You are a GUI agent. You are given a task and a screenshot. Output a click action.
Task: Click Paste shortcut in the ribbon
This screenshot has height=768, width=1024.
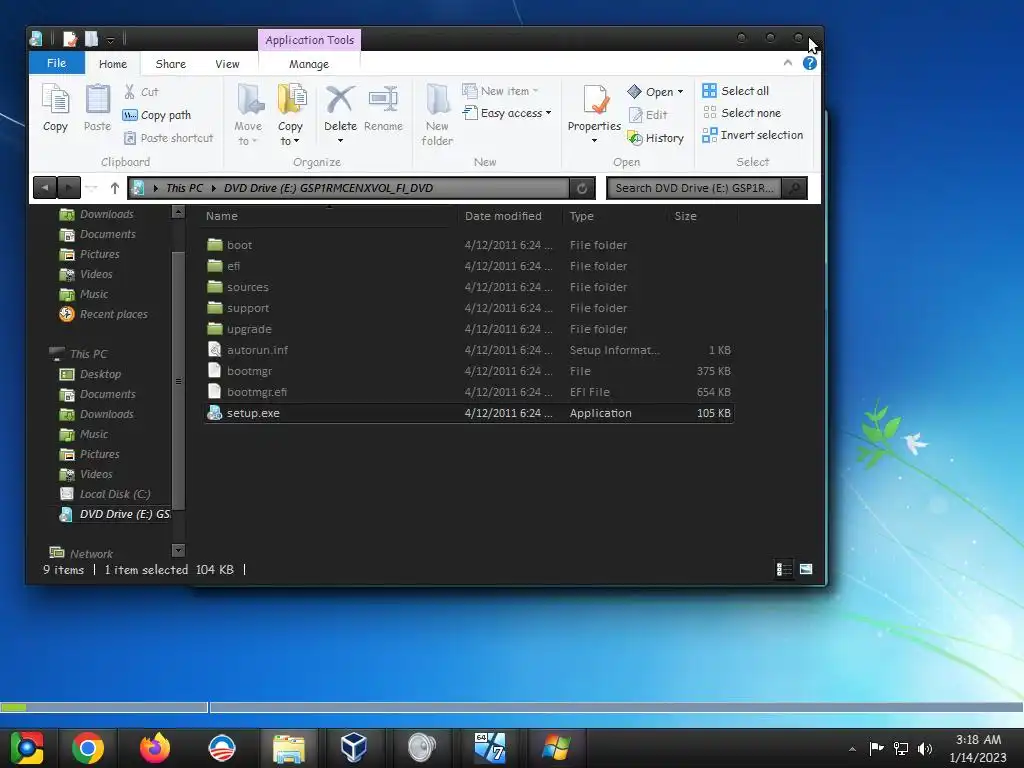point(168,138)
